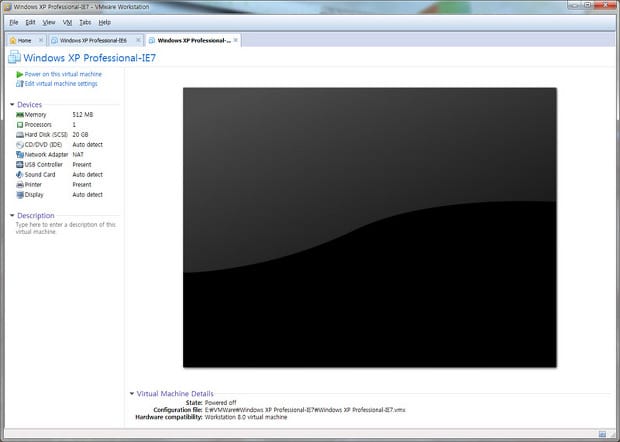Viewport: 620px width, 442px height.
Task: Click the green Power on play icon
Action: [19, 74]
